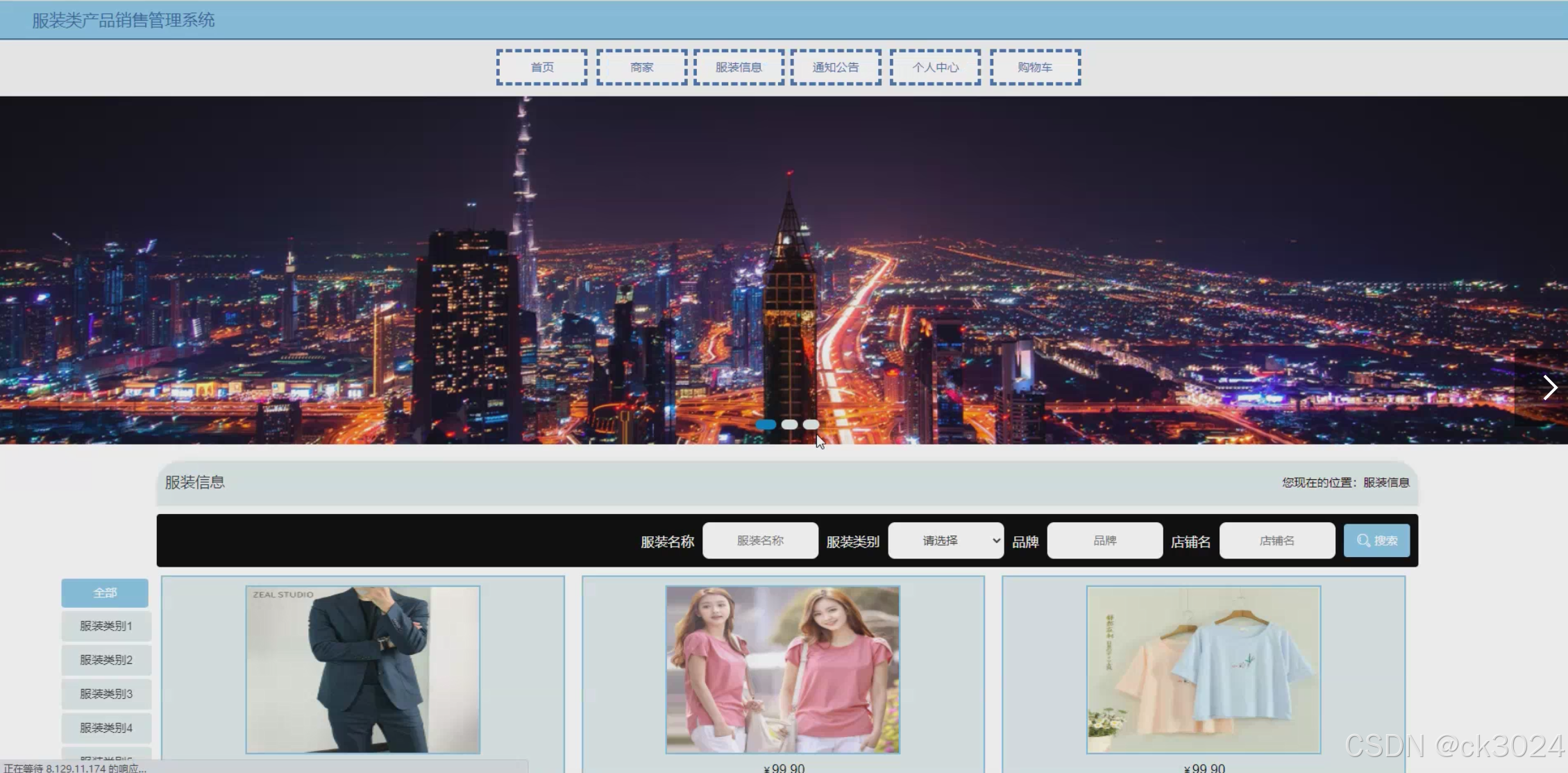The width and height of the screenshot is (1568, 773).
Task: Select the 全部 category filter
Action: point(105,592)
